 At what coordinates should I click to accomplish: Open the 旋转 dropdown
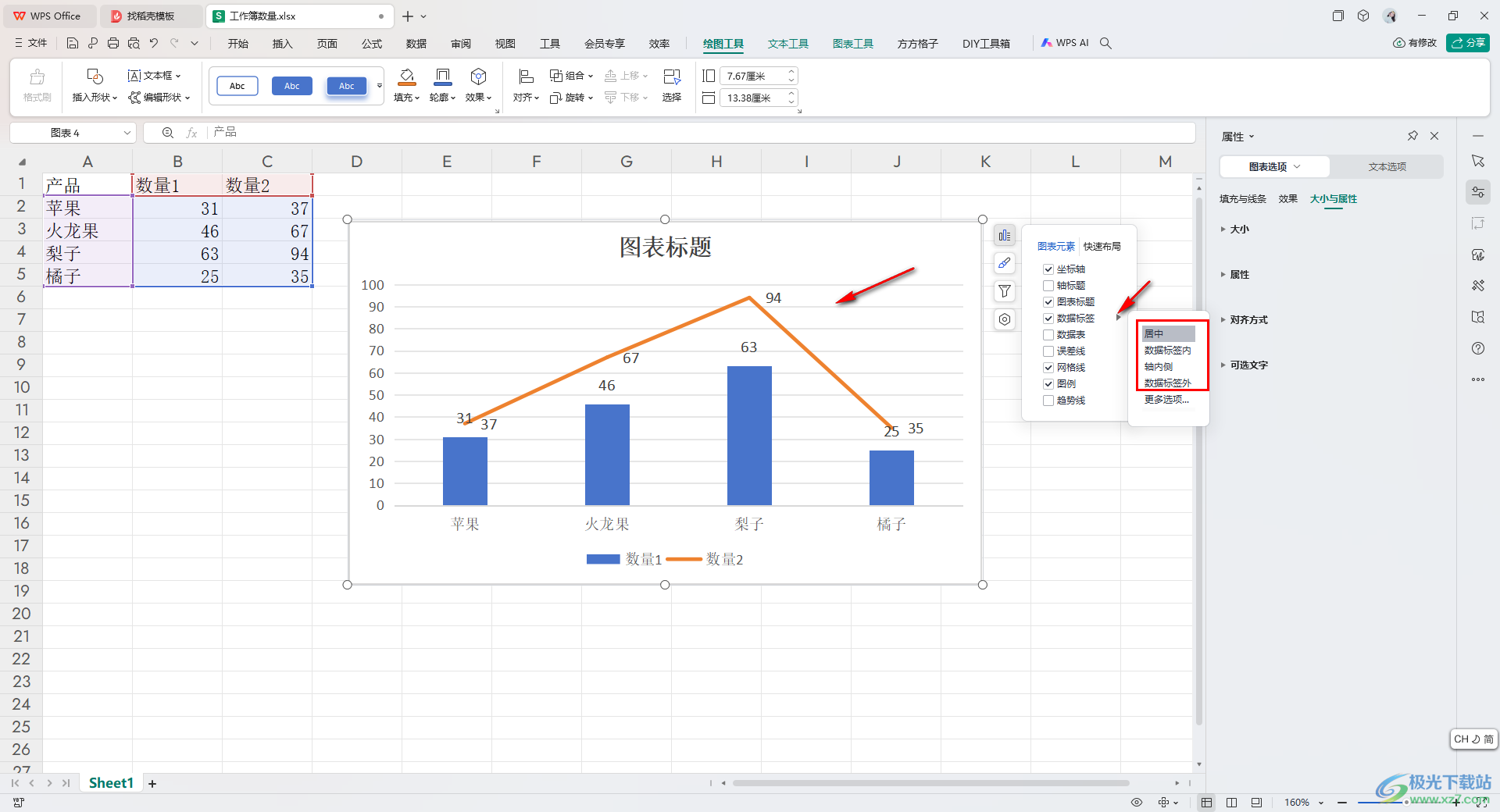571,98
